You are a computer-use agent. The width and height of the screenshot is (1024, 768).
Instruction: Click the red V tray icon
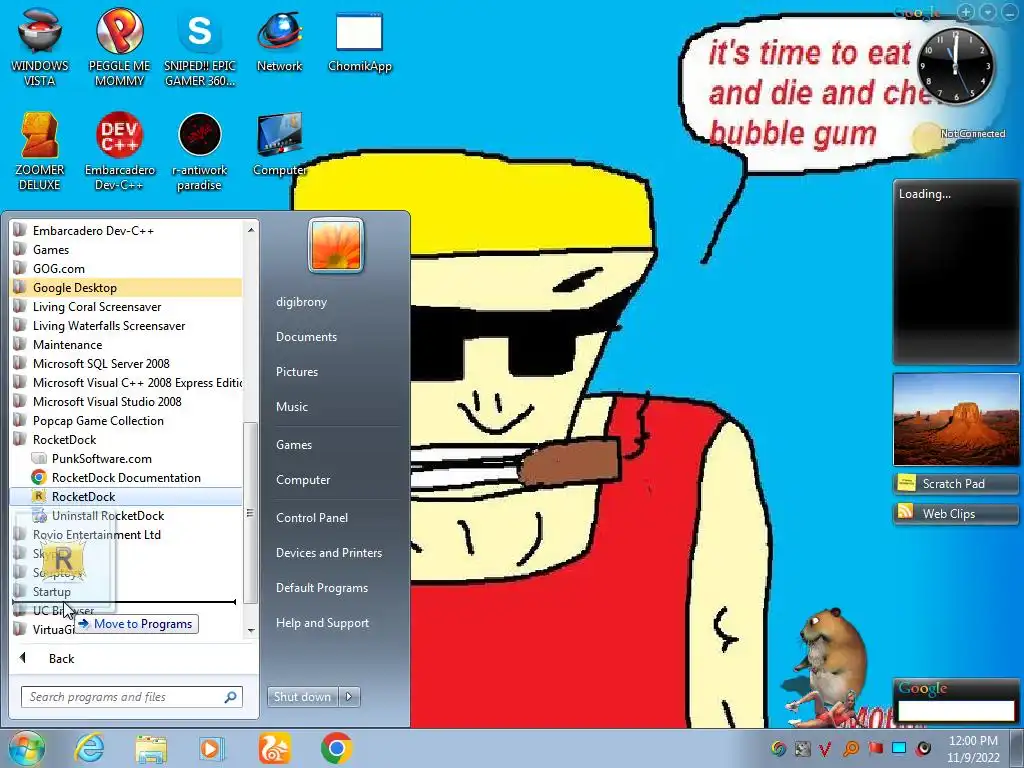(x=825, y=748)
